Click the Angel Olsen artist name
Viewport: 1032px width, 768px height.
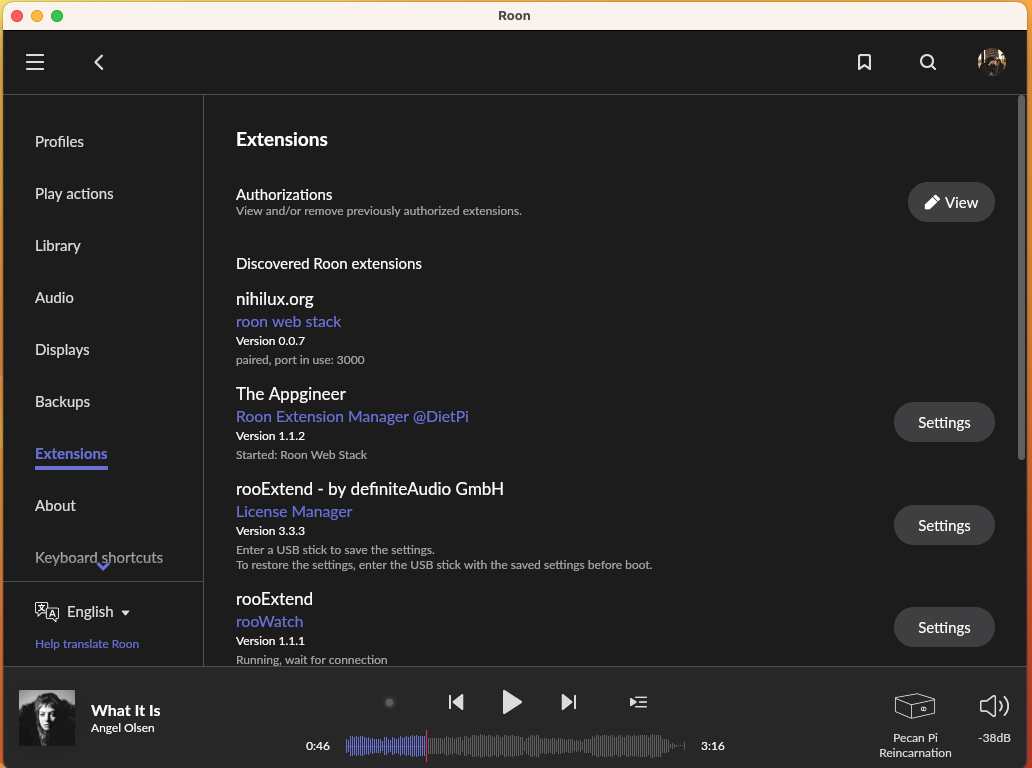point(122,728)
